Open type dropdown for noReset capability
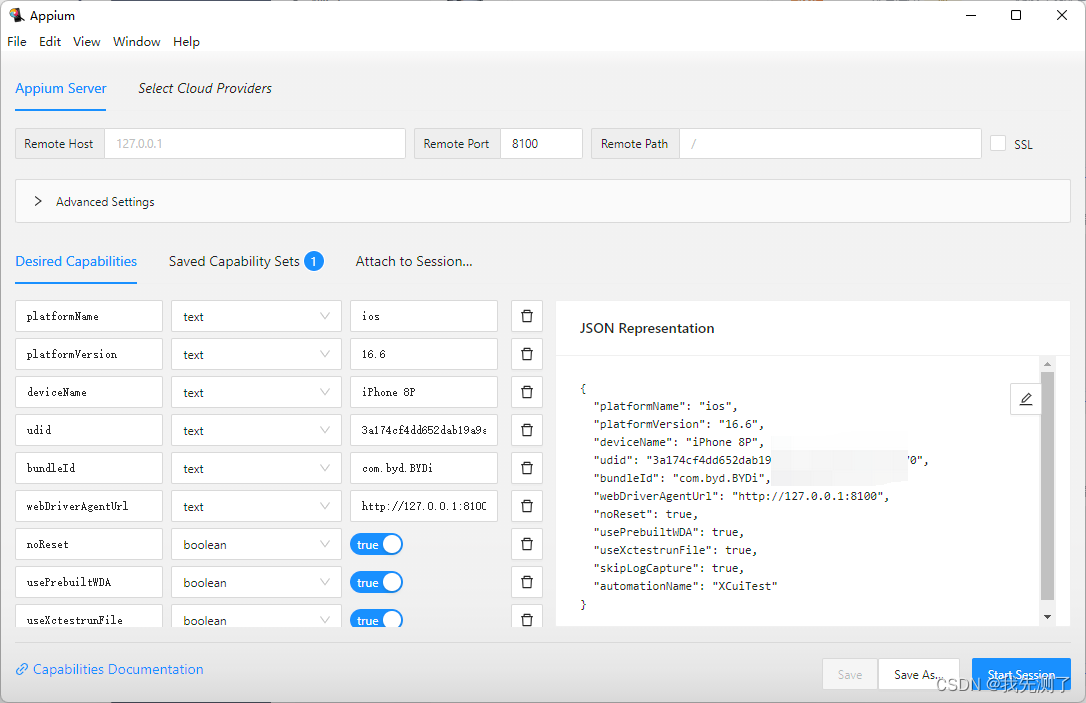1086x703 pixels. (255, 544)
